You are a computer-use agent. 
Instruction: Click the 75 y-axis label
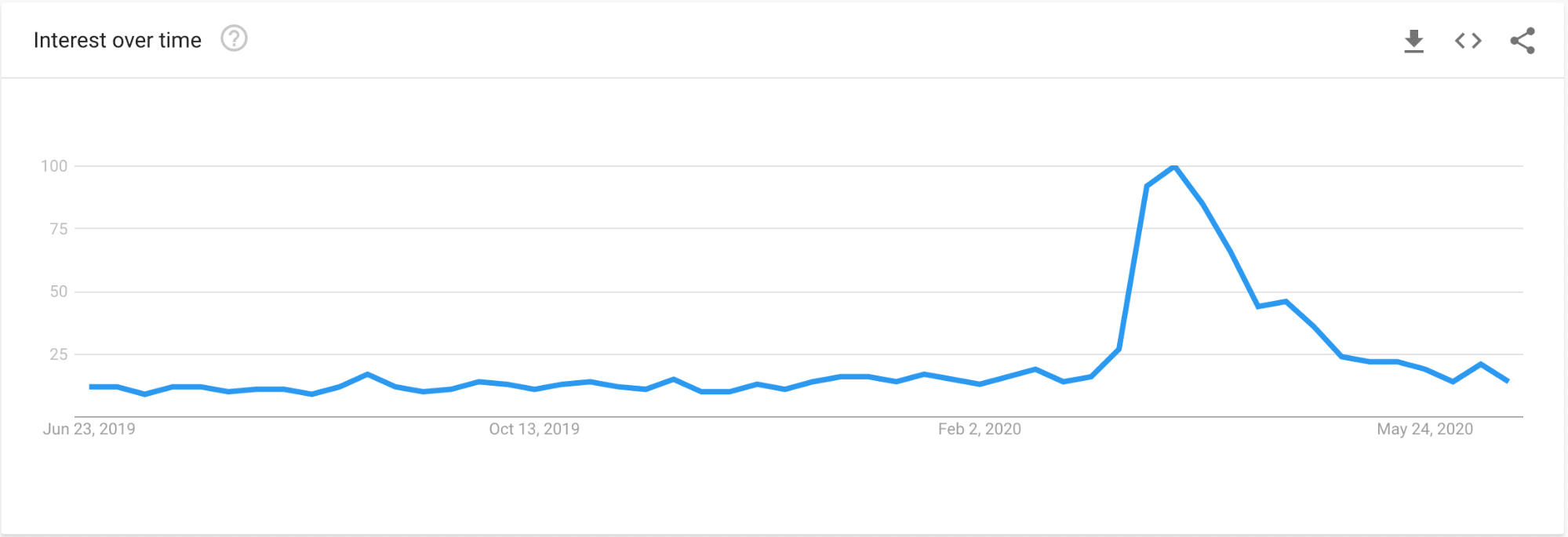[59, 229]
